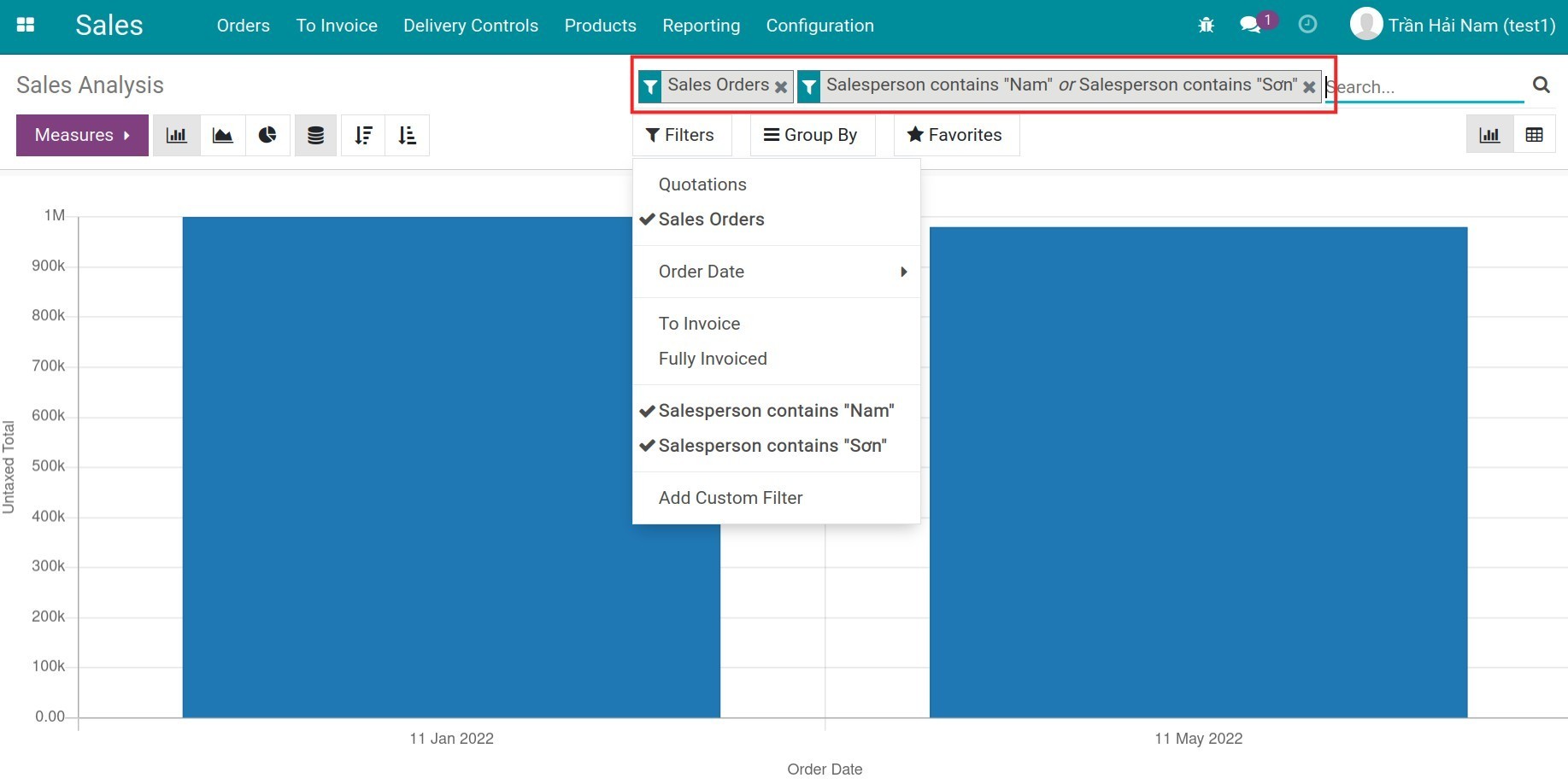Open the Favorites dropdown
Screen dimensions: 1568x784
click(955, 135)
